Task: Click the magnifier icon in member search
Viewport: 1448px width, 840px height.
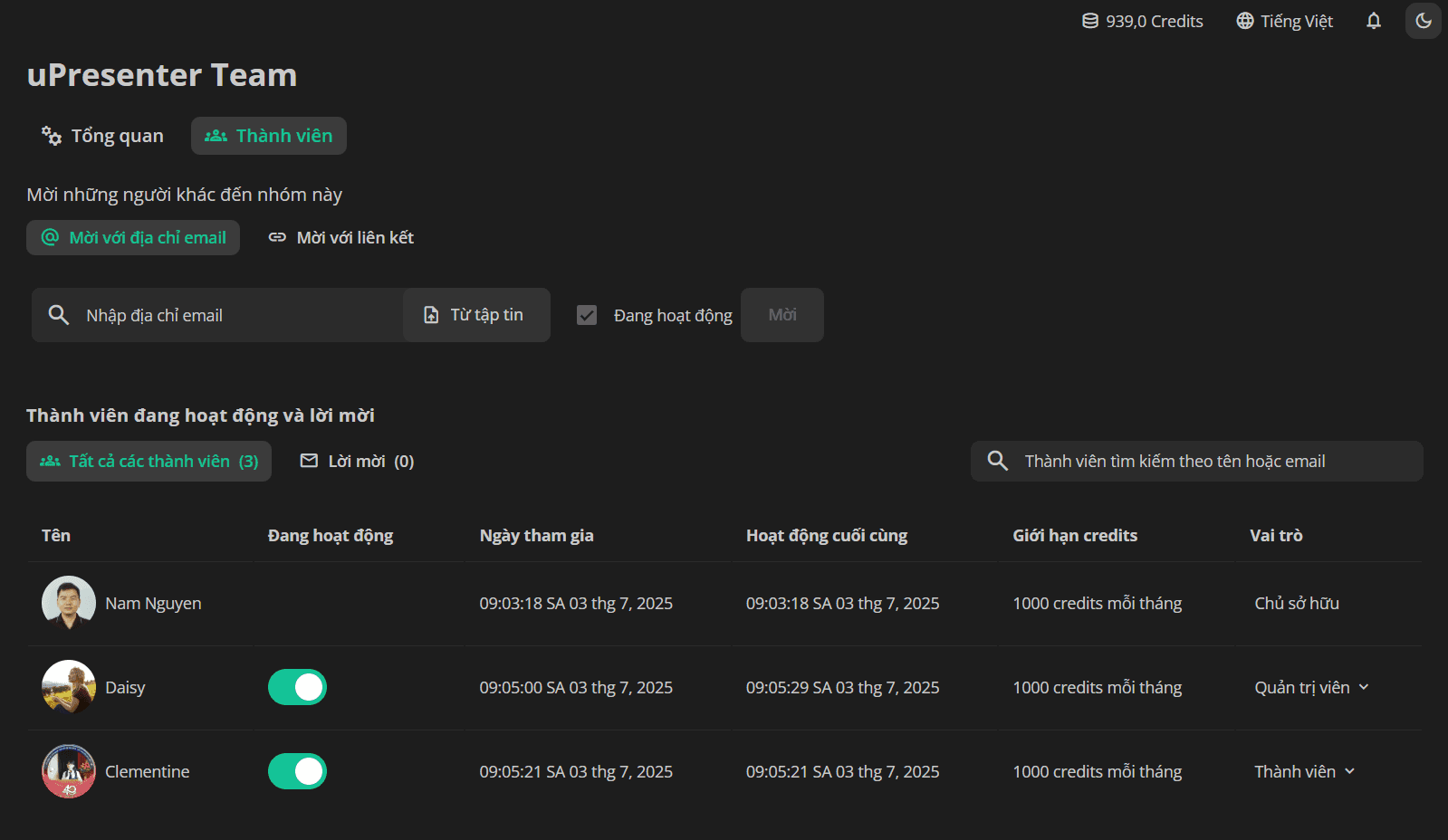Action: tap(998, 461)
